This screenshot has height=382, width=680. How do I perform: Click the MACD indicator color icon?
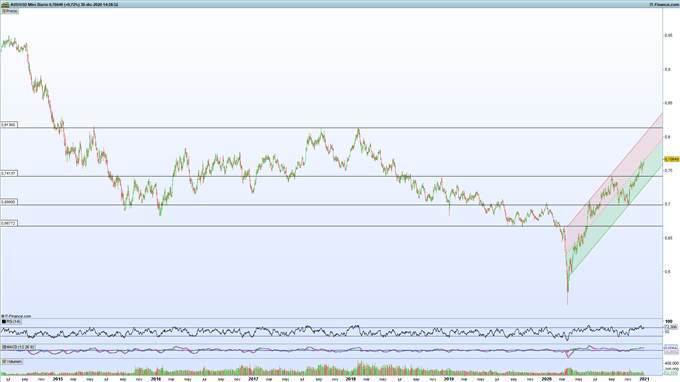[4, 347]
